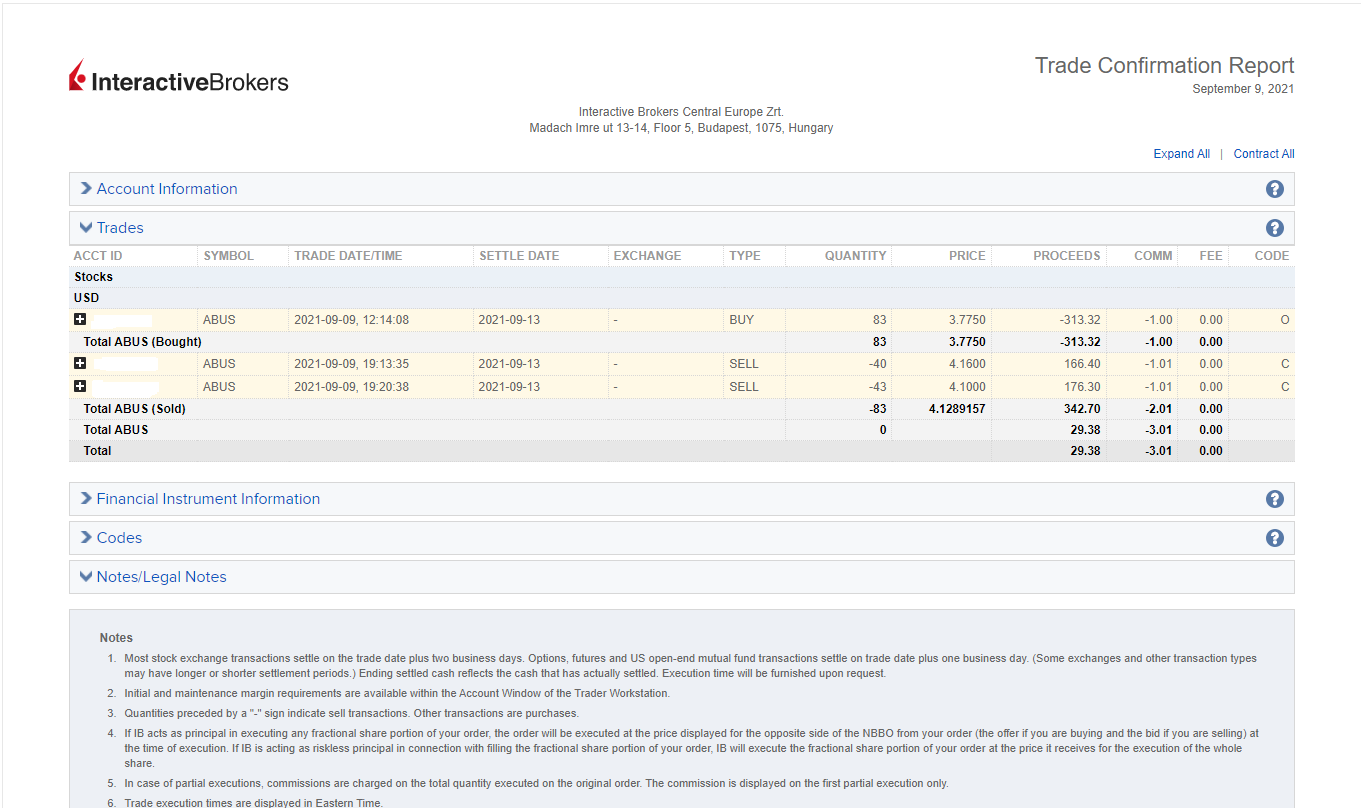Screen dimensions: 1361x808
Task: Click quantity -40 cell
Action: (x=877, y=364)
